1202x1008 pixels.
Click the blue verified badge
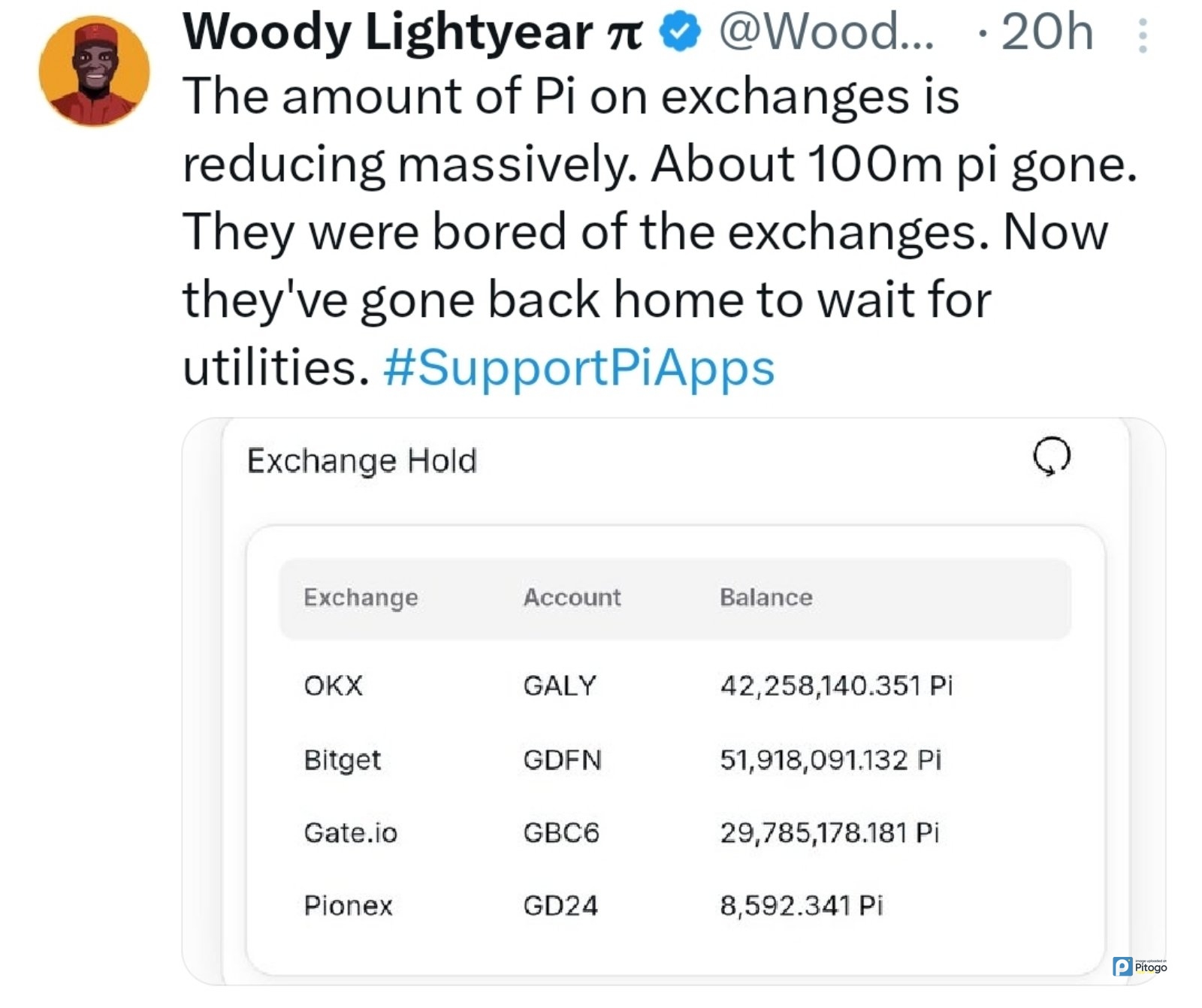tap(680, 32)
